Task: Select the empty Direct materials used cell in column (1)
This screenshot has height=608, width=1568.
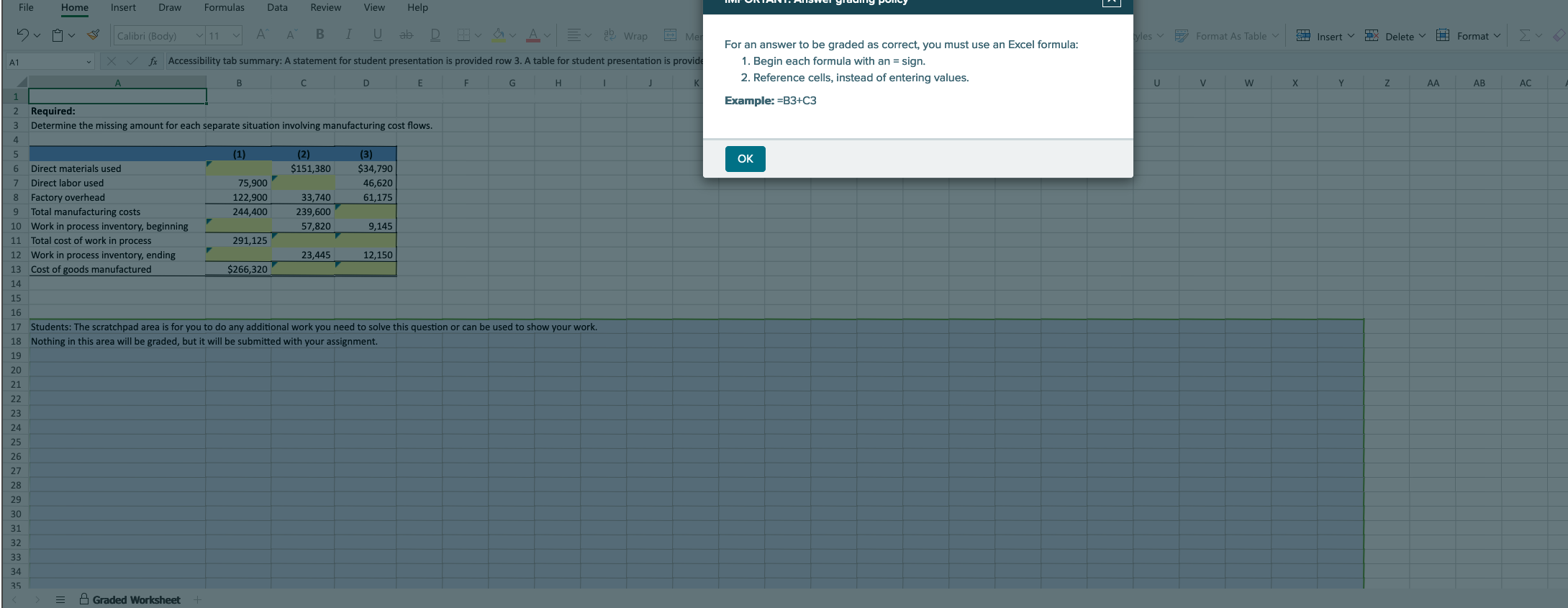Action: (x=239, y=168)
